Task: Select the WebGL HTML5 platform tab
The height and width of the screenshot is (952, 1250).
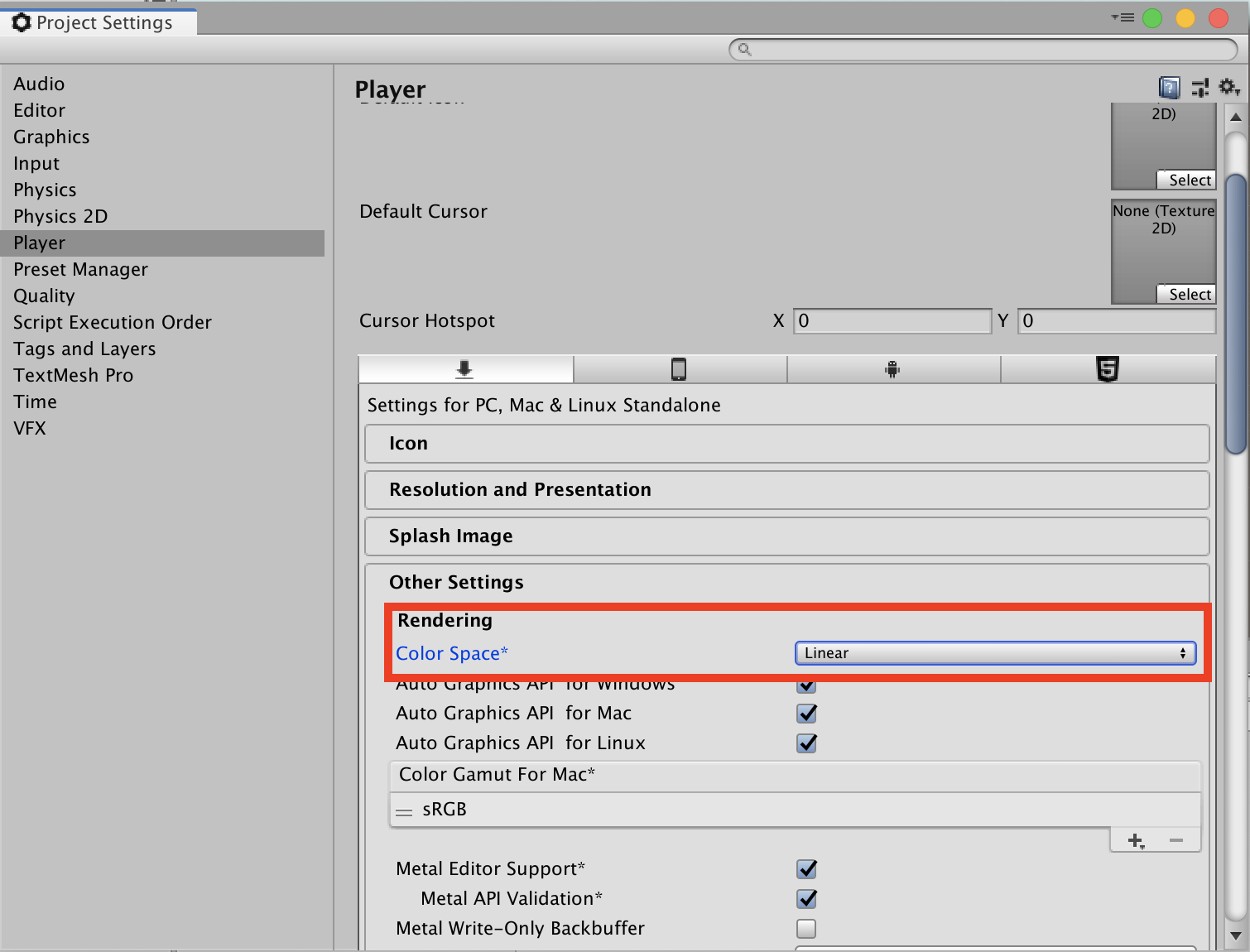Action: tap(1108, 369)
